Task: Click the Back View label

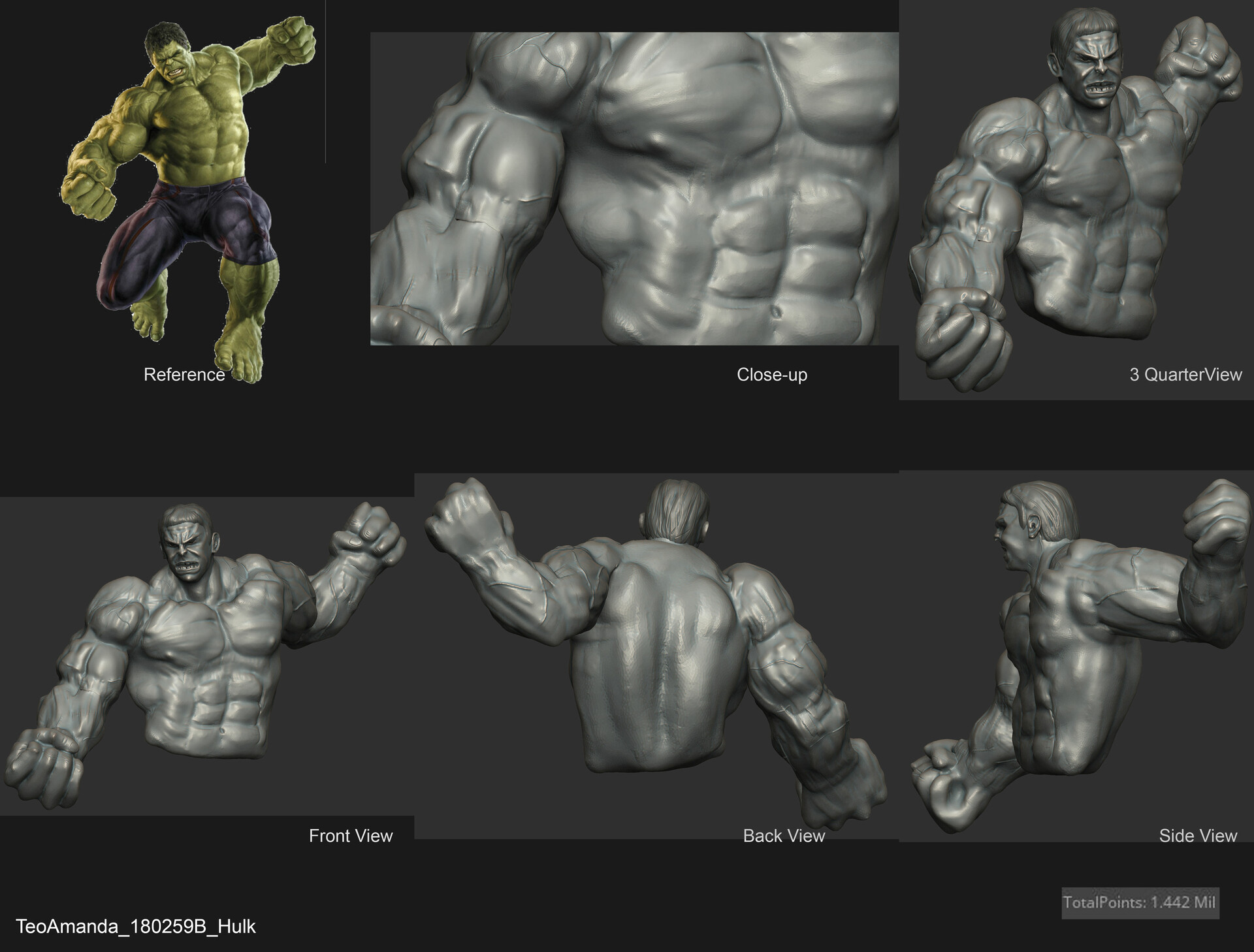Action: point(784,836)
